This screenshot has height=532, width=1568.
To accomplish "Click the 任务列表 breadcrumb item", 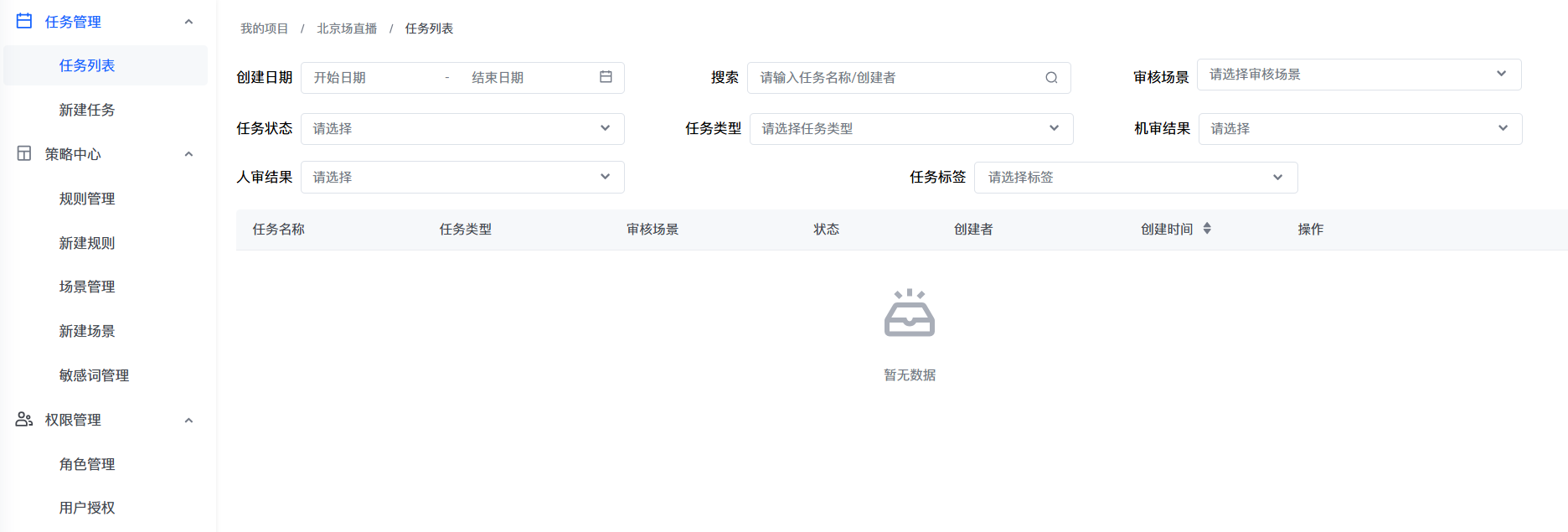I will tap(429, 28).
